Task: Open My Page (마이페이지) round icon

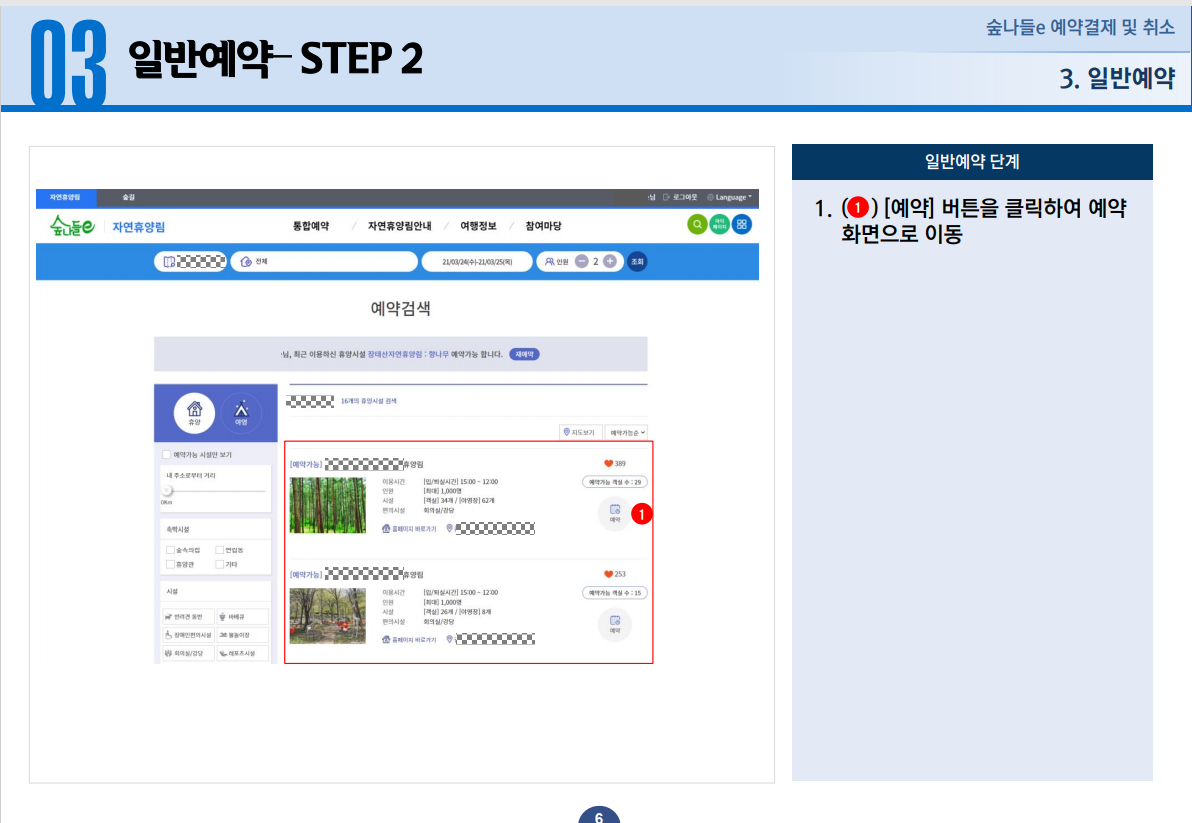Action: [719, 225]
